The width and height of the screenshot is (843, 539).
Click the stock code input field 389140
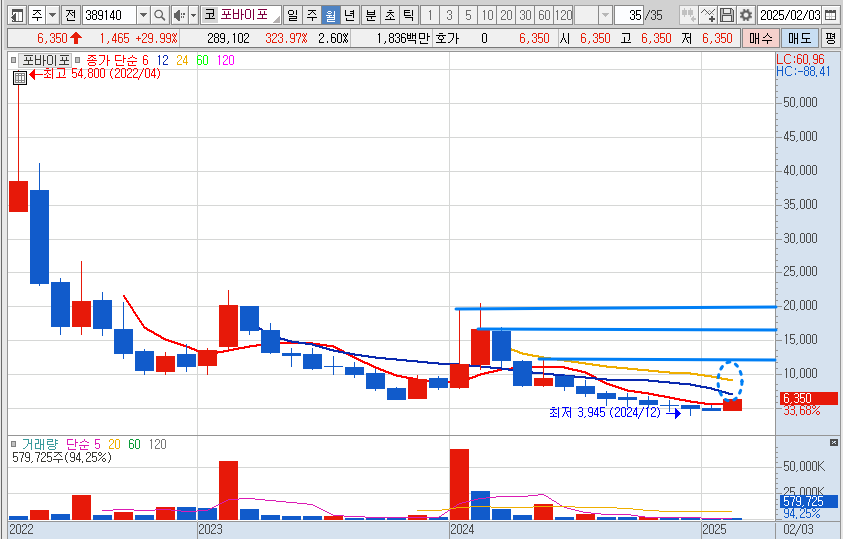click(x=110, y=15)
